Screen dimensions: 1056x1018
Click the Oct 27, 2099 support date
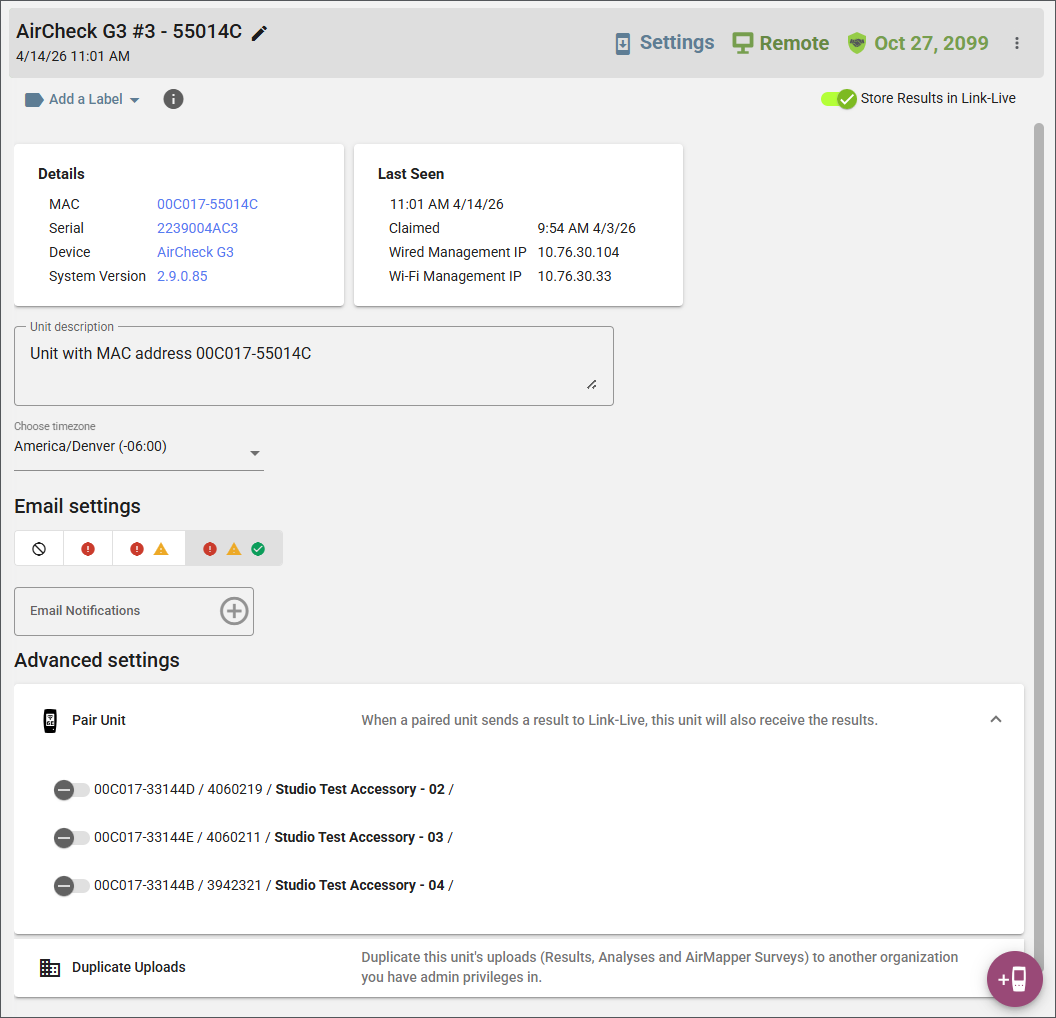point(931,43)
